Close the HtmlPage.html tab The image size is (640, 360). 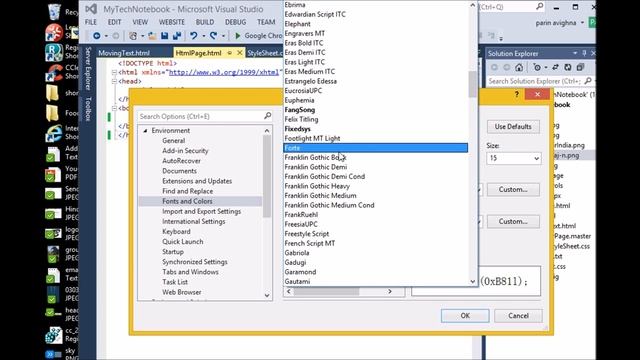[x=240, y=53]
